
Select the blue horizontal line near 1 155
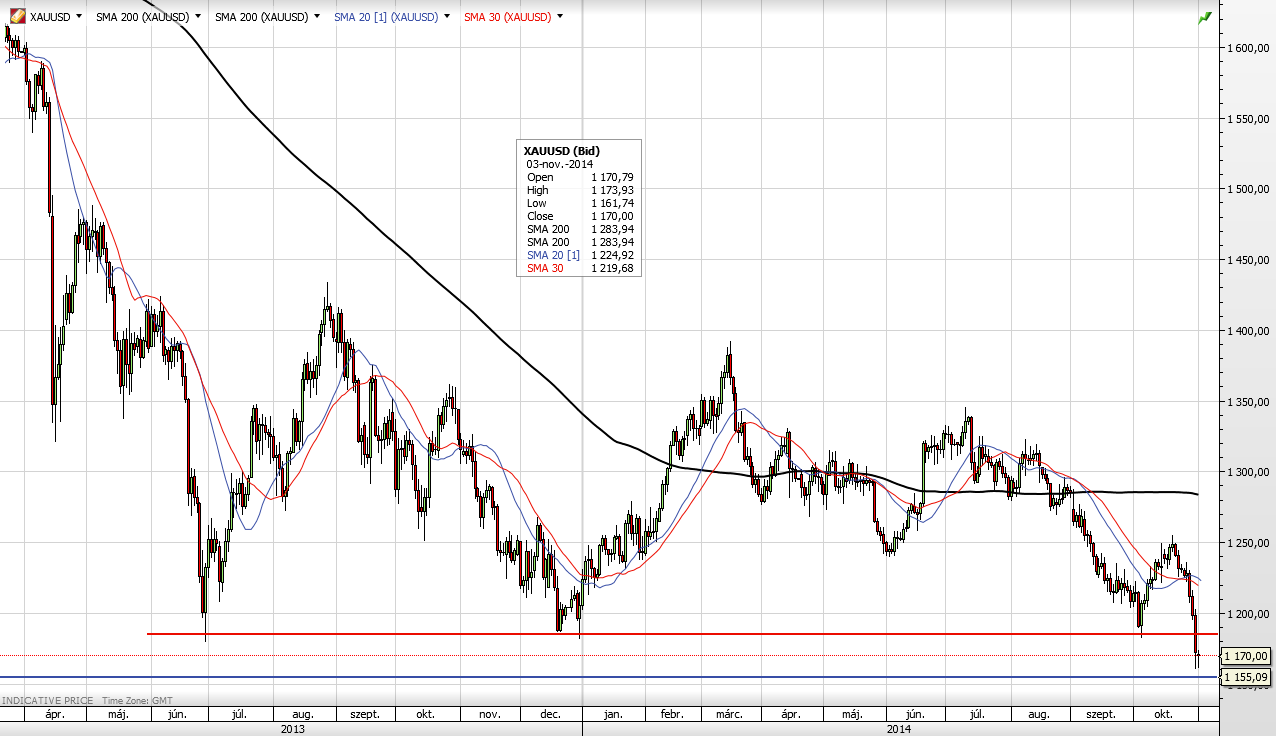[x=609, y=677]
